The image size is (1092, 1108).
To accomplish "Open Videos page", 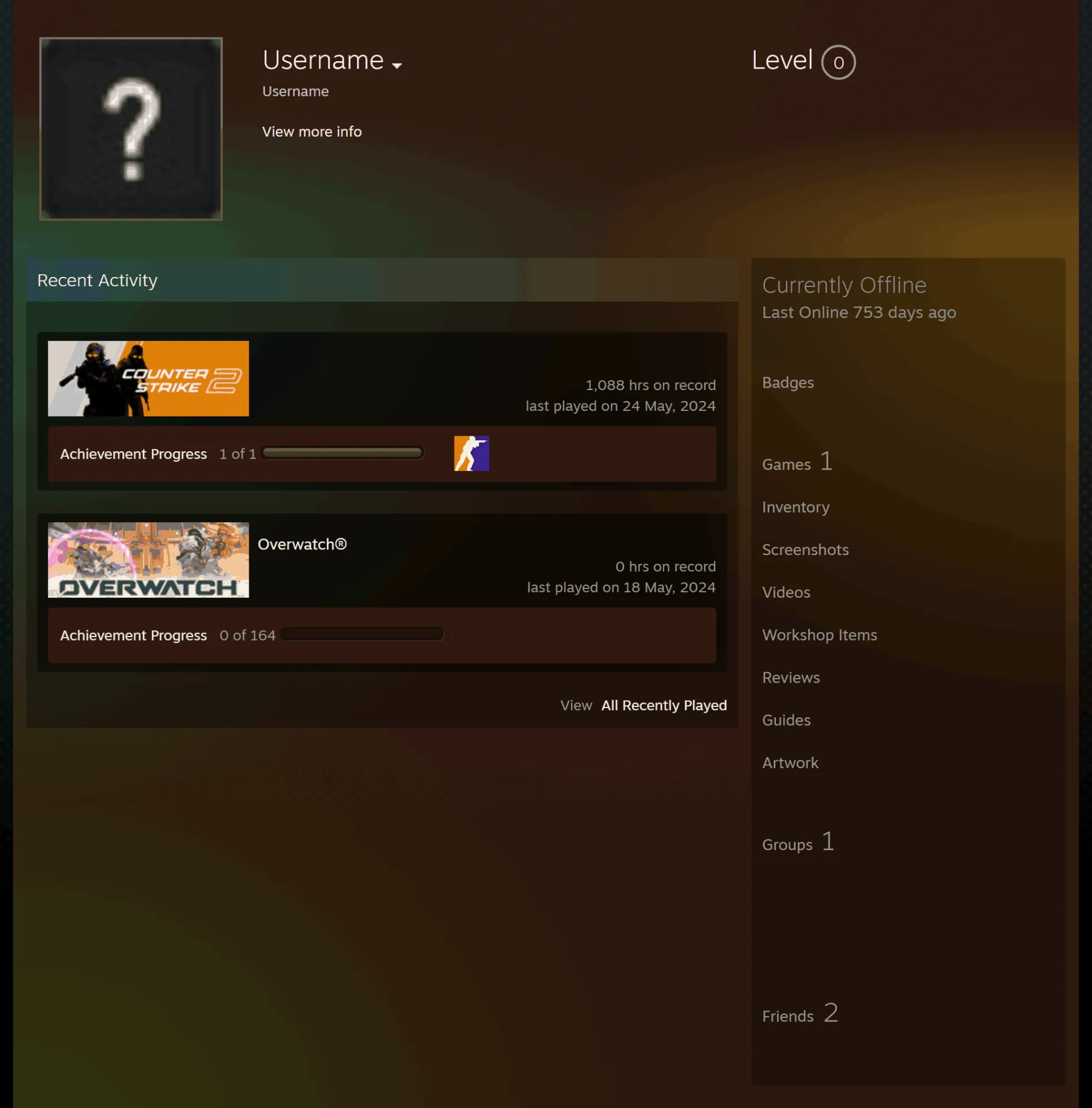I will 786,592.
